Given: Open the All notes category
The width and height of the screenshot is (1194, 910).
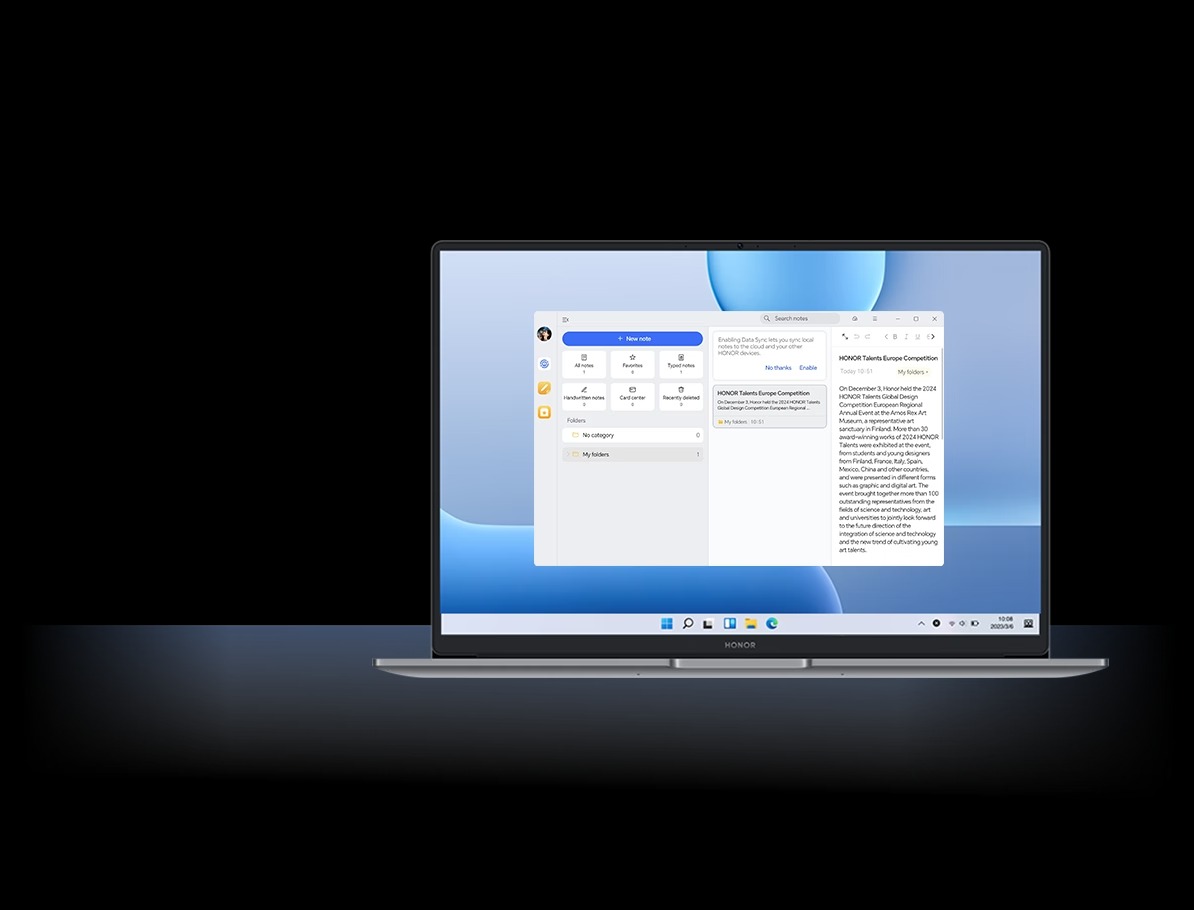Looking at the screenshot, I should click(584, 364).
